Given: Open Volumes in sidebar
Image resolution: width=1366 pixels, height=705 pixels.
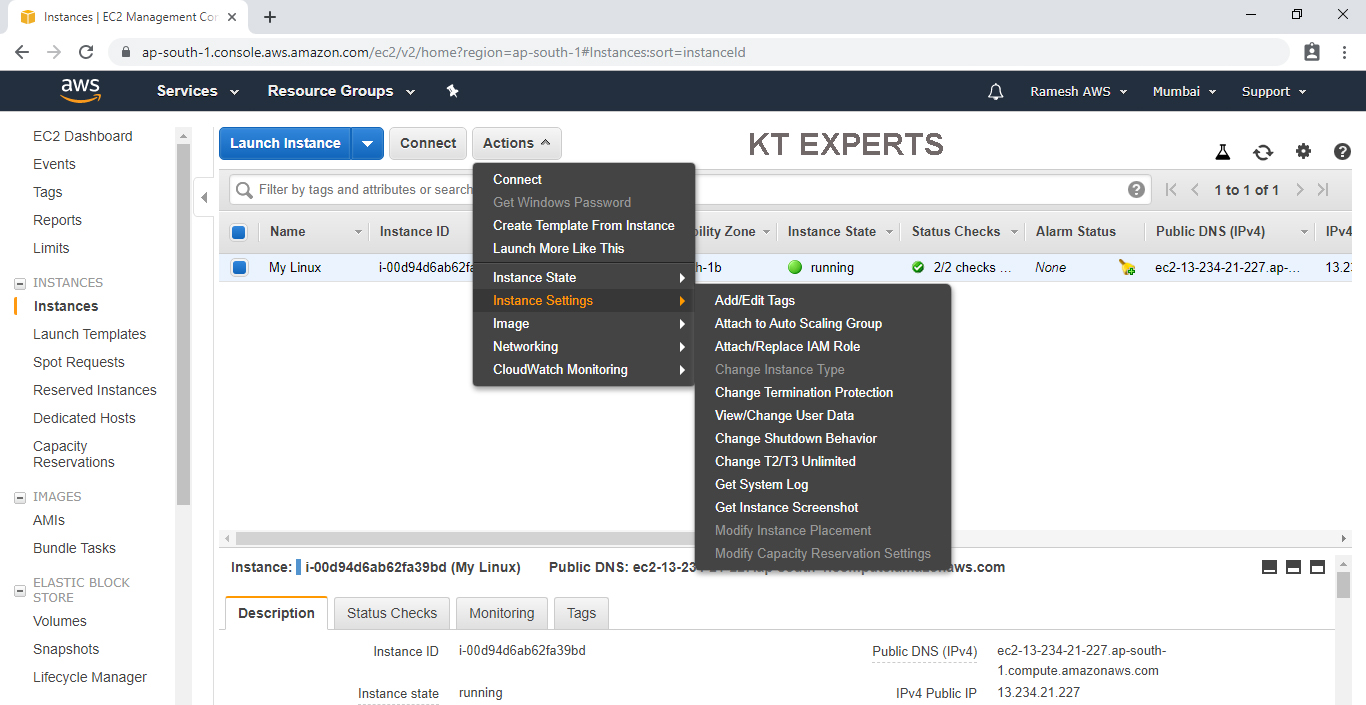Looking at the screenshot, I should [x=60, y=621].
